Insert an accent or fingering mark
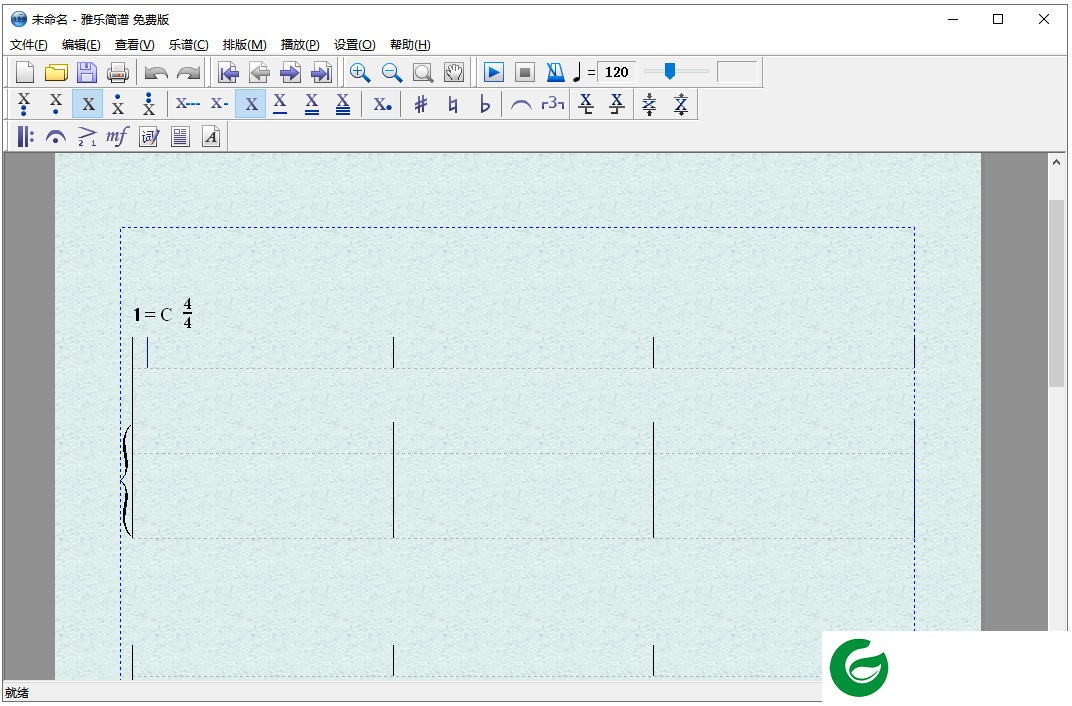1072x706 pixels. coord(87,136)
